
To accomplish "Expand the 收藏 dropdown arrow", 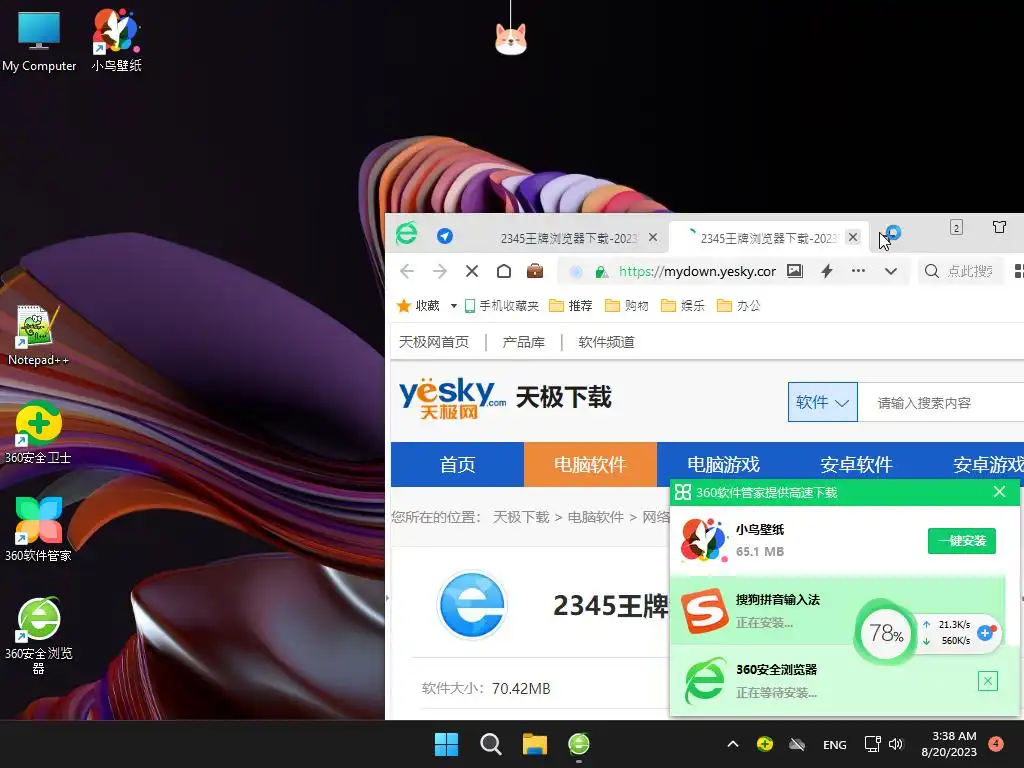I will (453, 306).
